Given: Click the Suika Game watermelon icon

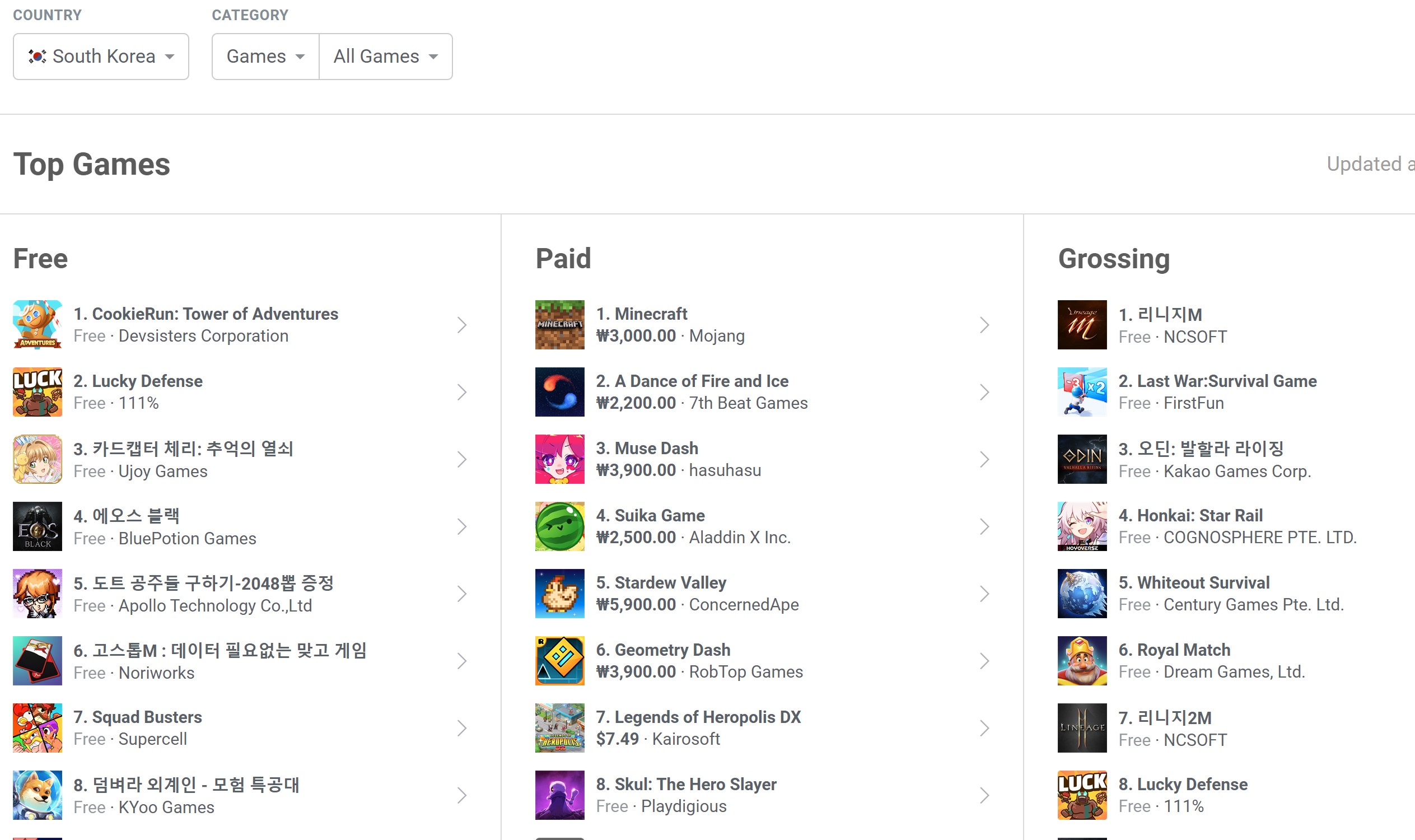Looking at the screenshot, I should [559, 526].
